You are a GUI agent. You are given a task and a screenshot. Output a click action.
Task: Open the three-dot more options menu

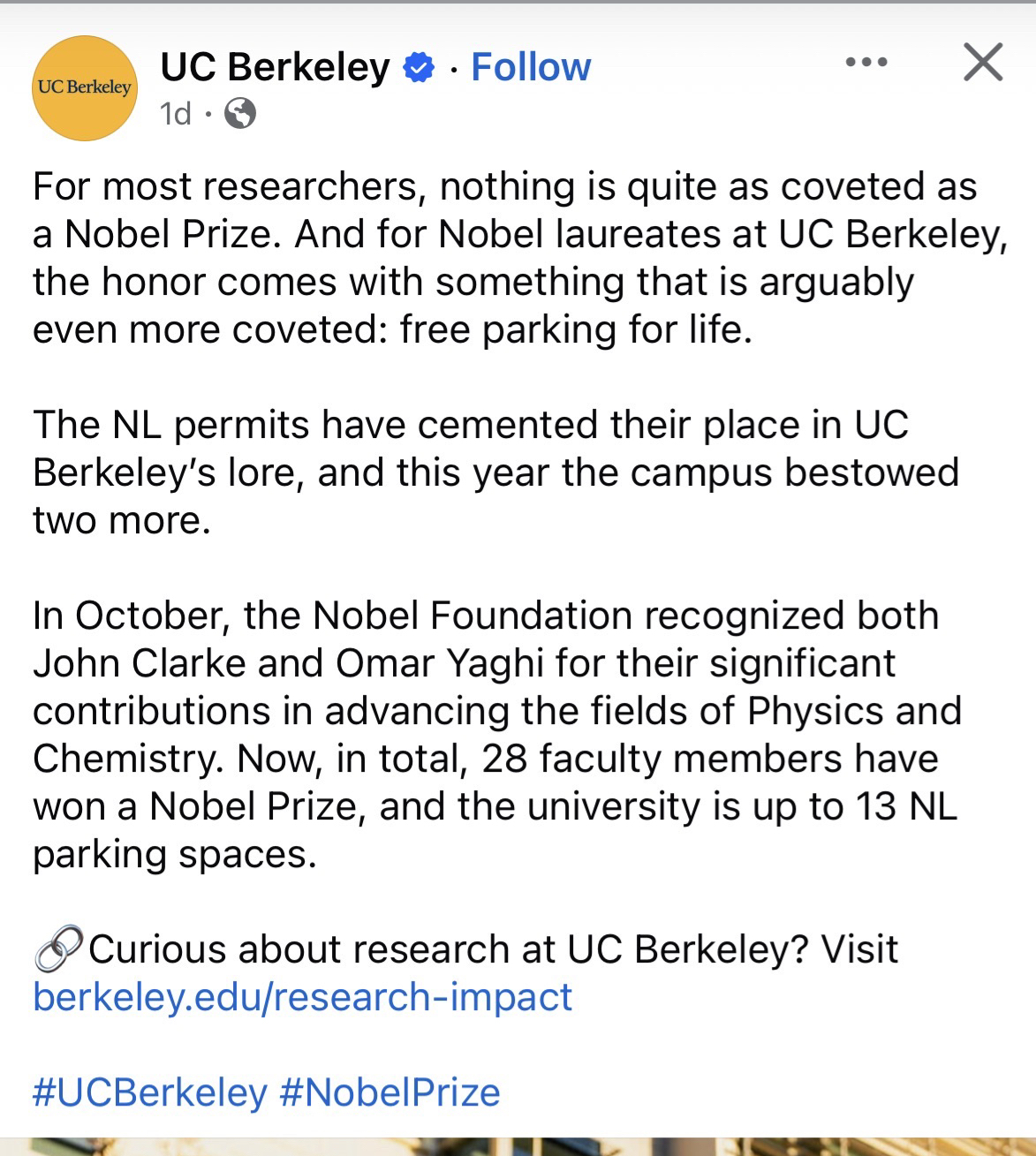tap(866, 63)
